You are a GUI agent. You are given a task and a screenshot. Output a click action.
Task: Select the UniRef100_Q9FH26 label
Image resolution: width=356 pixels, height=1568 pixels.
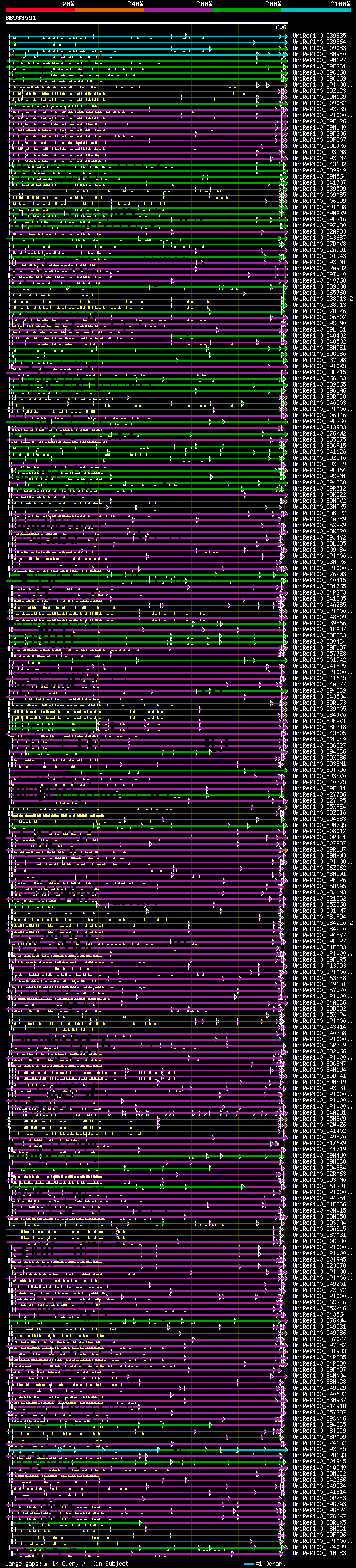pyautogui.click(x=319, y=122)
